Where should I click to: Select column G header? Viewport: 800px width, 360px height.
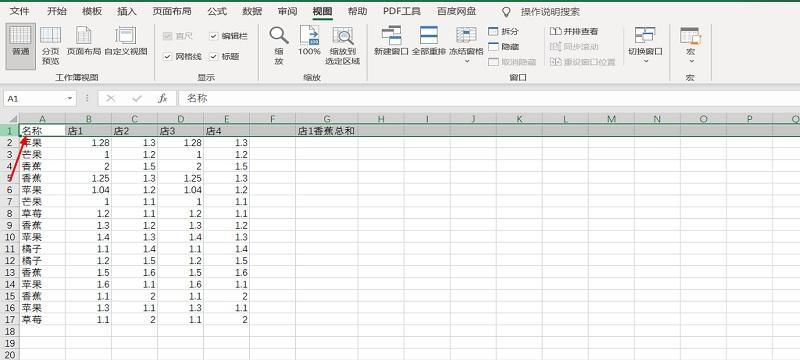pos(327,119)
